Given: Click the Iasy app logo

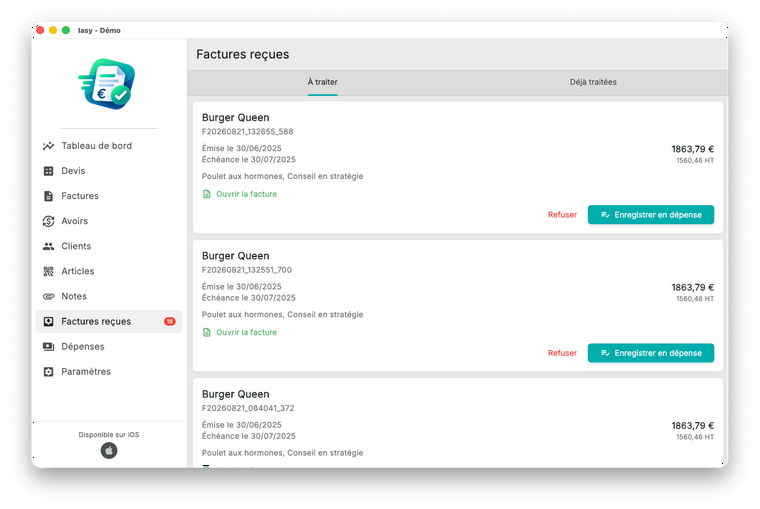Looking at the screenshot, I should [107, 84].
